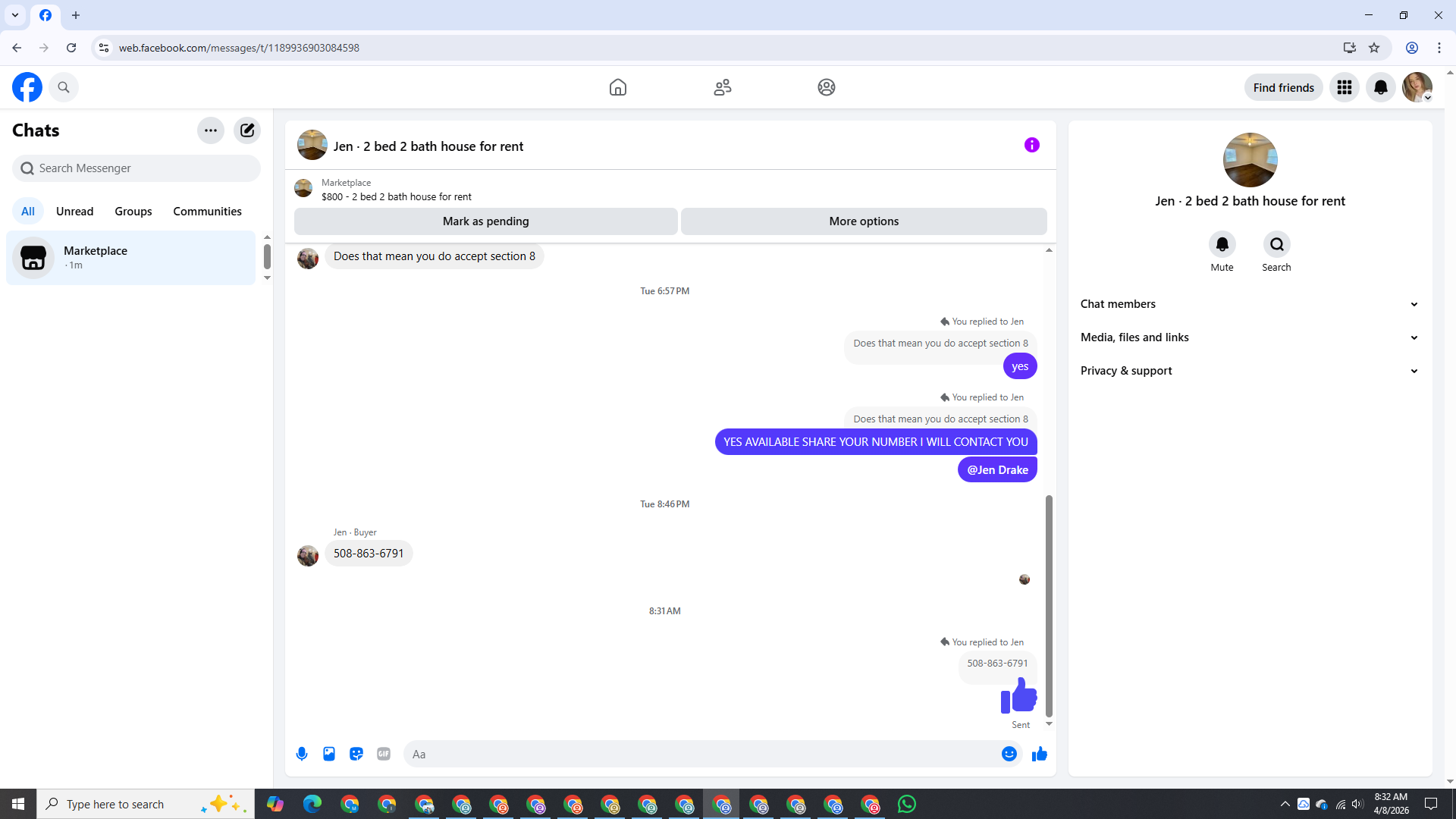Open the purple conversation information icon

click(x=1031, y=145)
